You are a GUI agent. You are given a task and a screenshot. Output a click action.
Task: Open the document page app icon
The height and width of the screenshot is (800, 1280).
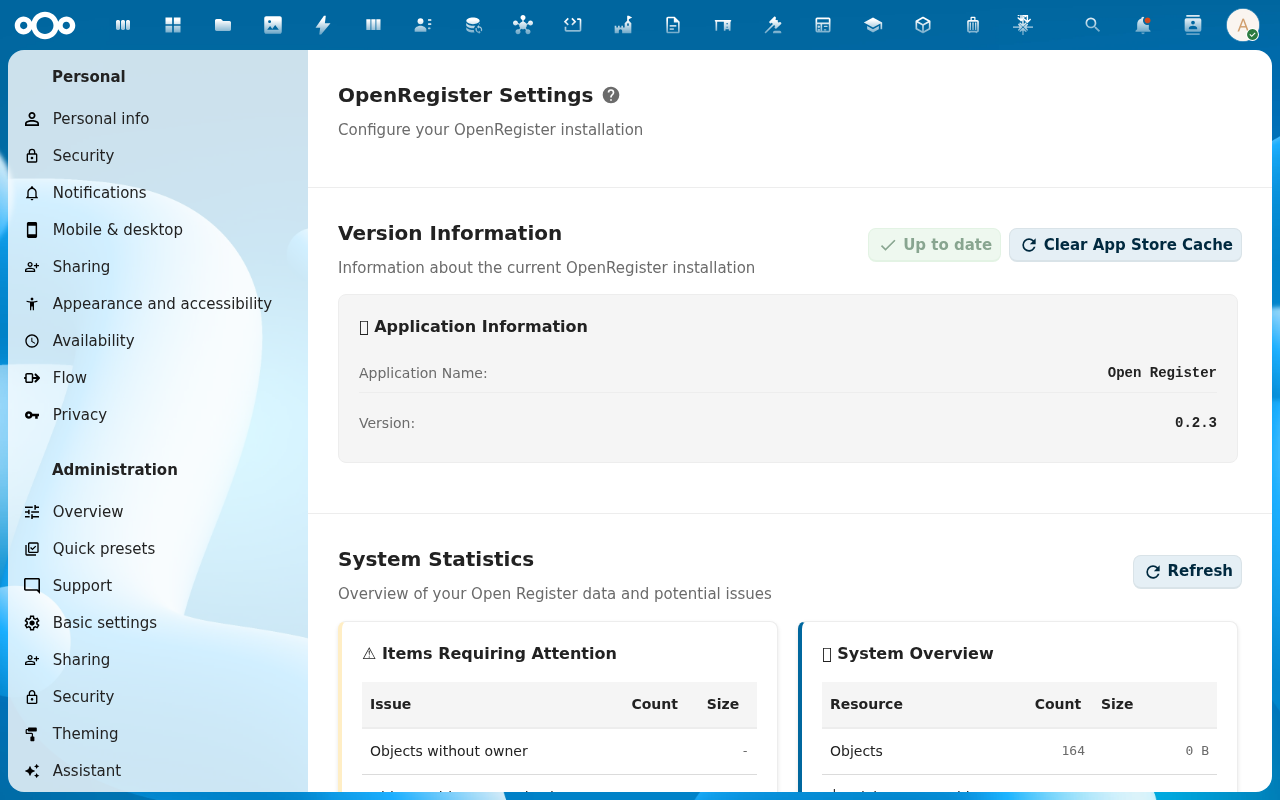point(673,25)
